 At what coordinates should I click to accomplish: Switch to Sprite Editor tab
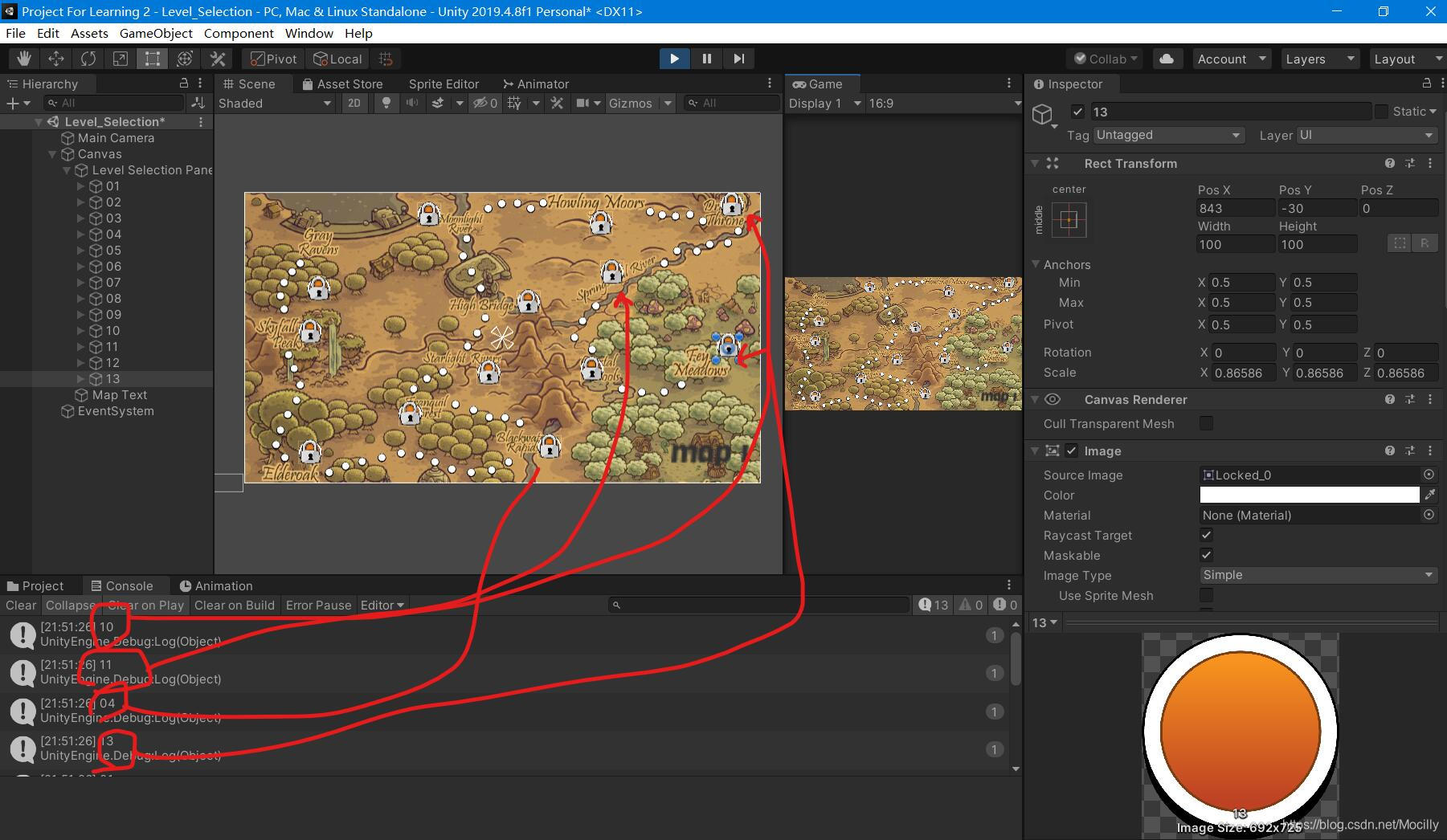pyautogui.click(x=444, y=84)
